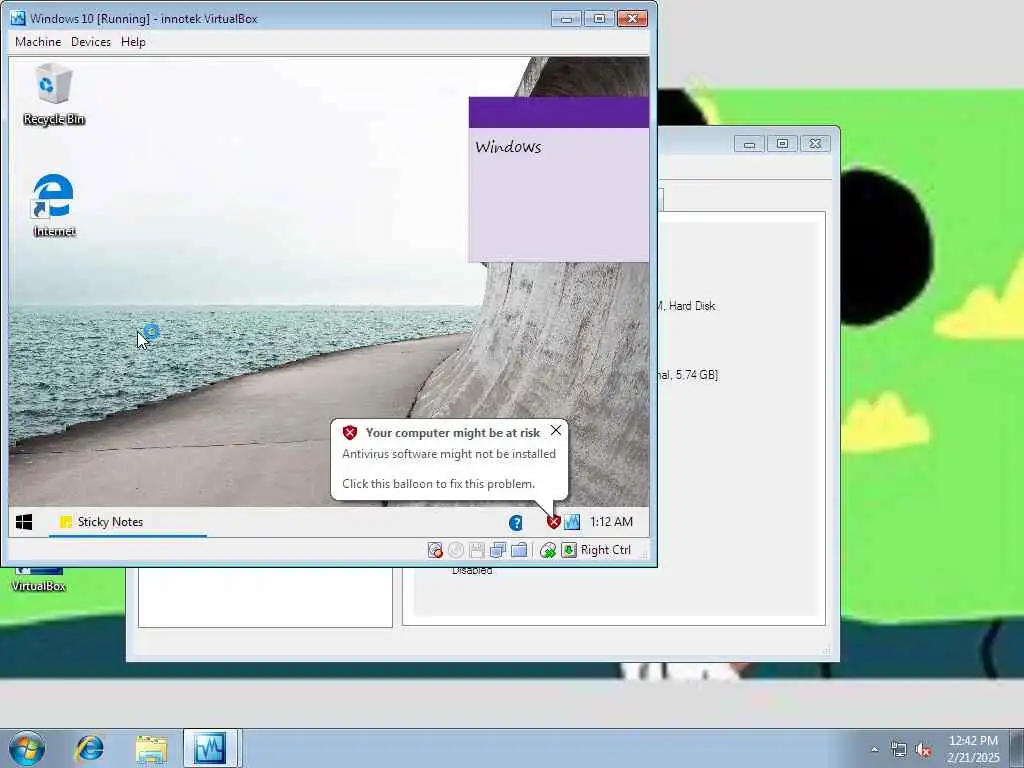Close the background VirtualBox manager window

tap(815, 144)
